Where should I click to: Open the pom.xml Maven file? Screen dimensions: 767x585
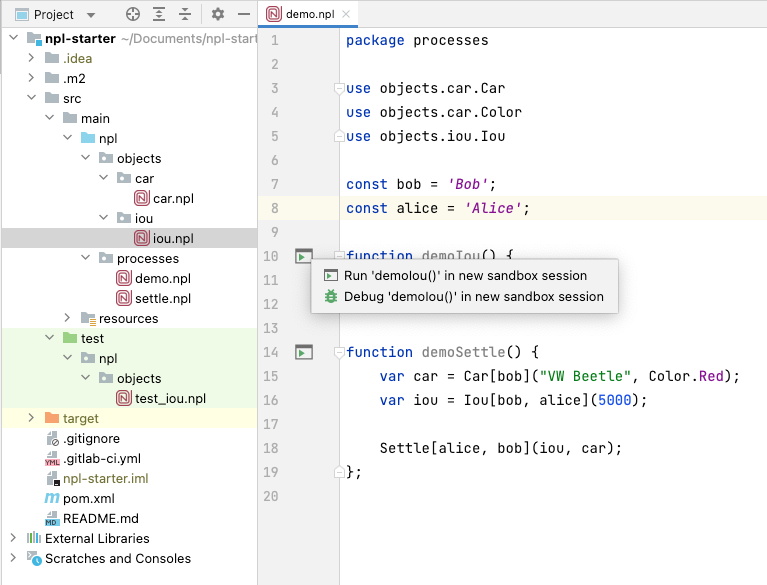pos(90,498)
